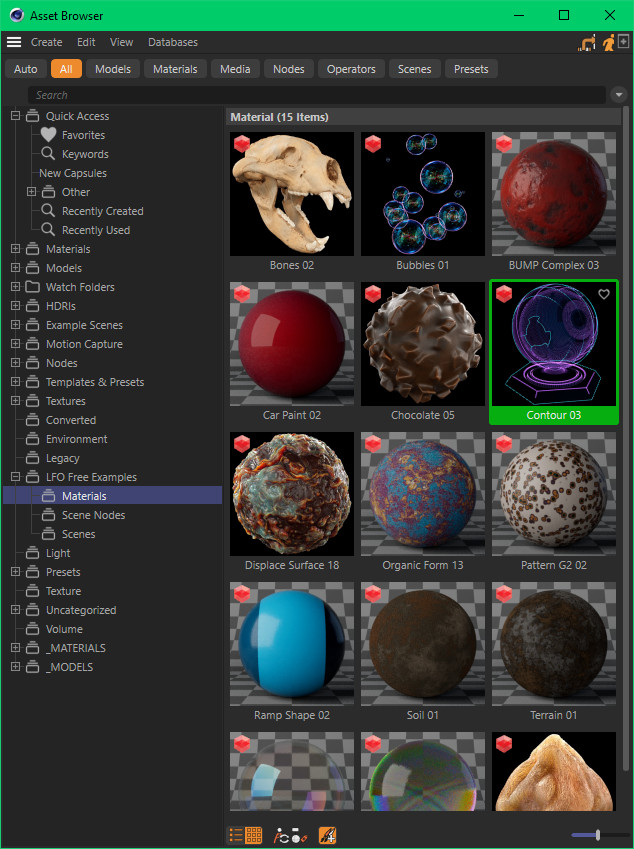The height and width of the screenshot is (849, 634).
Task: Toggle the Presets filter button
Action: (x=471, y=69)
